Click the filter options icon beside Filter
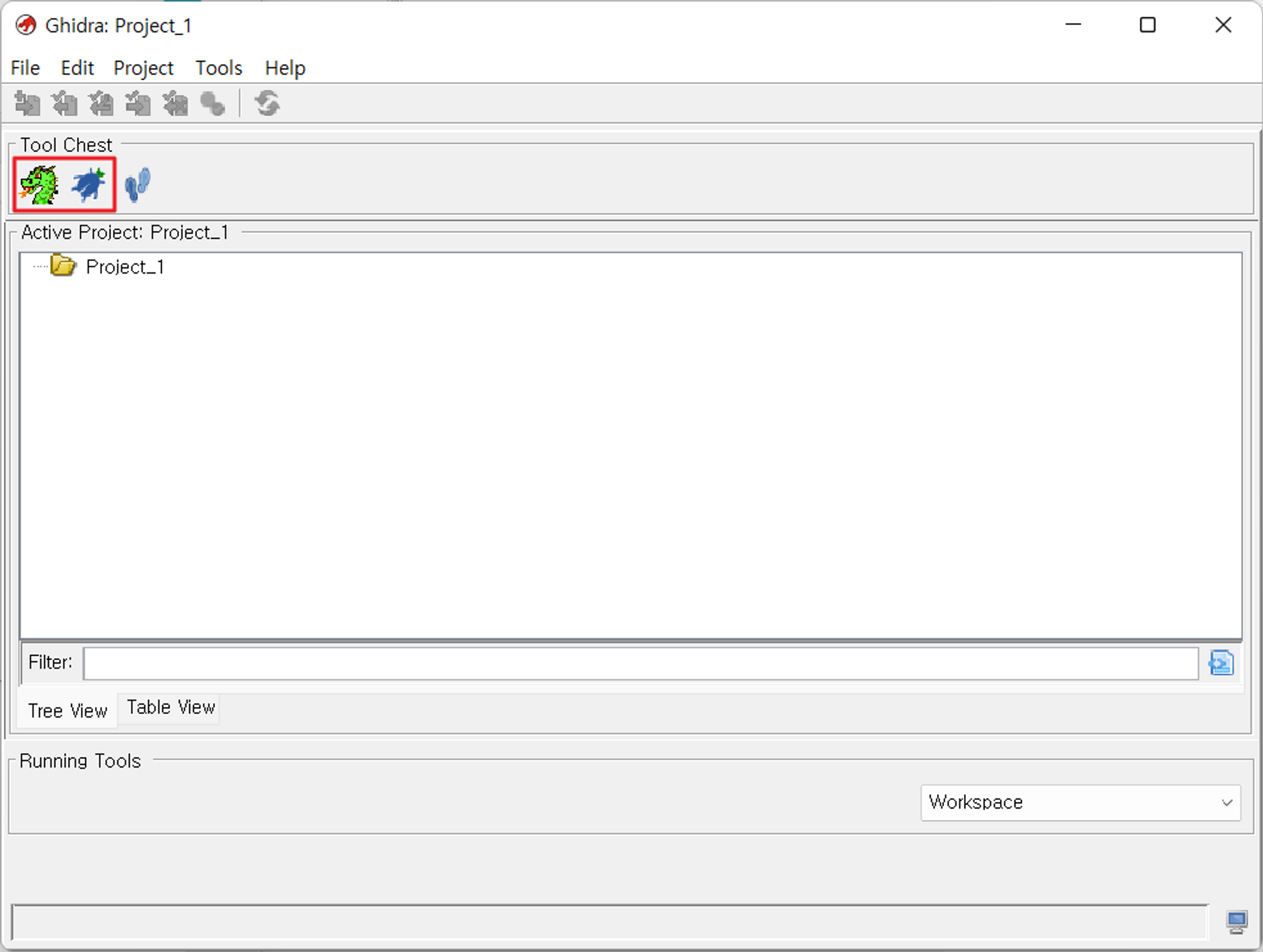Image resolution: width=1263 pixels, height=952 pixels. point(1220,663)
